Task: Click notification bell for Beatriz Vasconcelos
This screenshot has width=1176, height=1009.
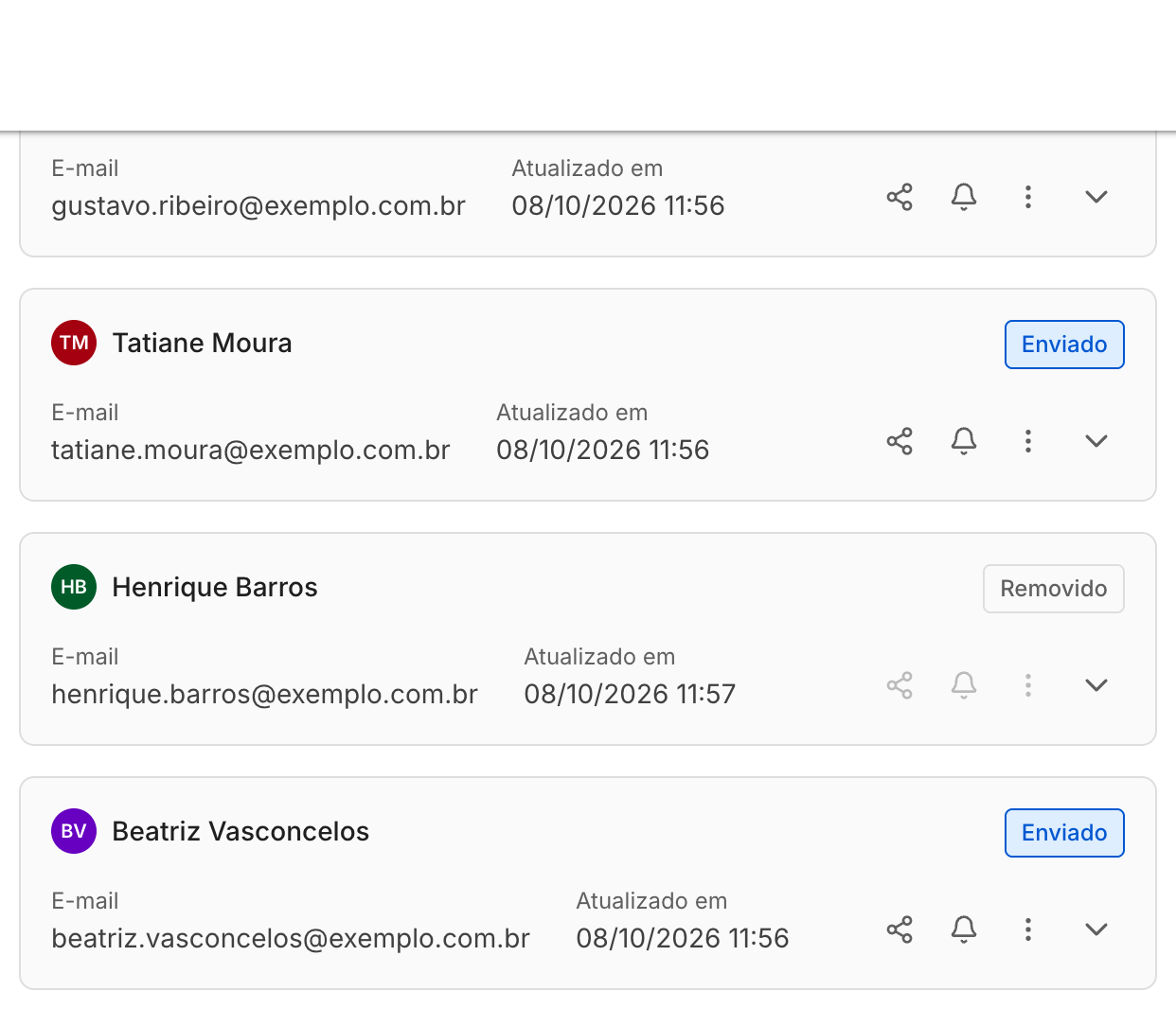Action: [964, 929]
